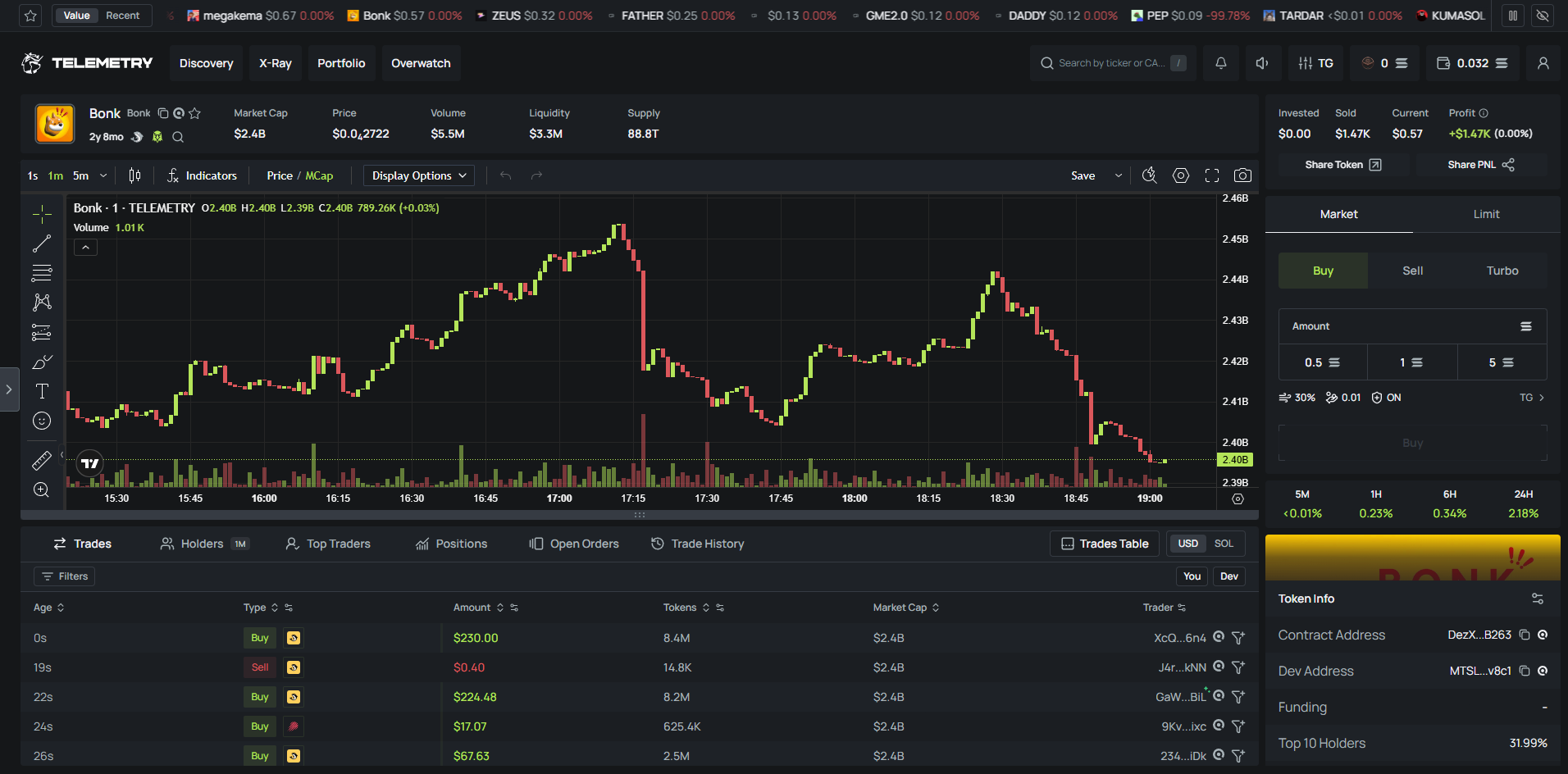This screenshot has height=774, width=1568.
Task: Open the Display Options dropdown
Action: point(419,175)
